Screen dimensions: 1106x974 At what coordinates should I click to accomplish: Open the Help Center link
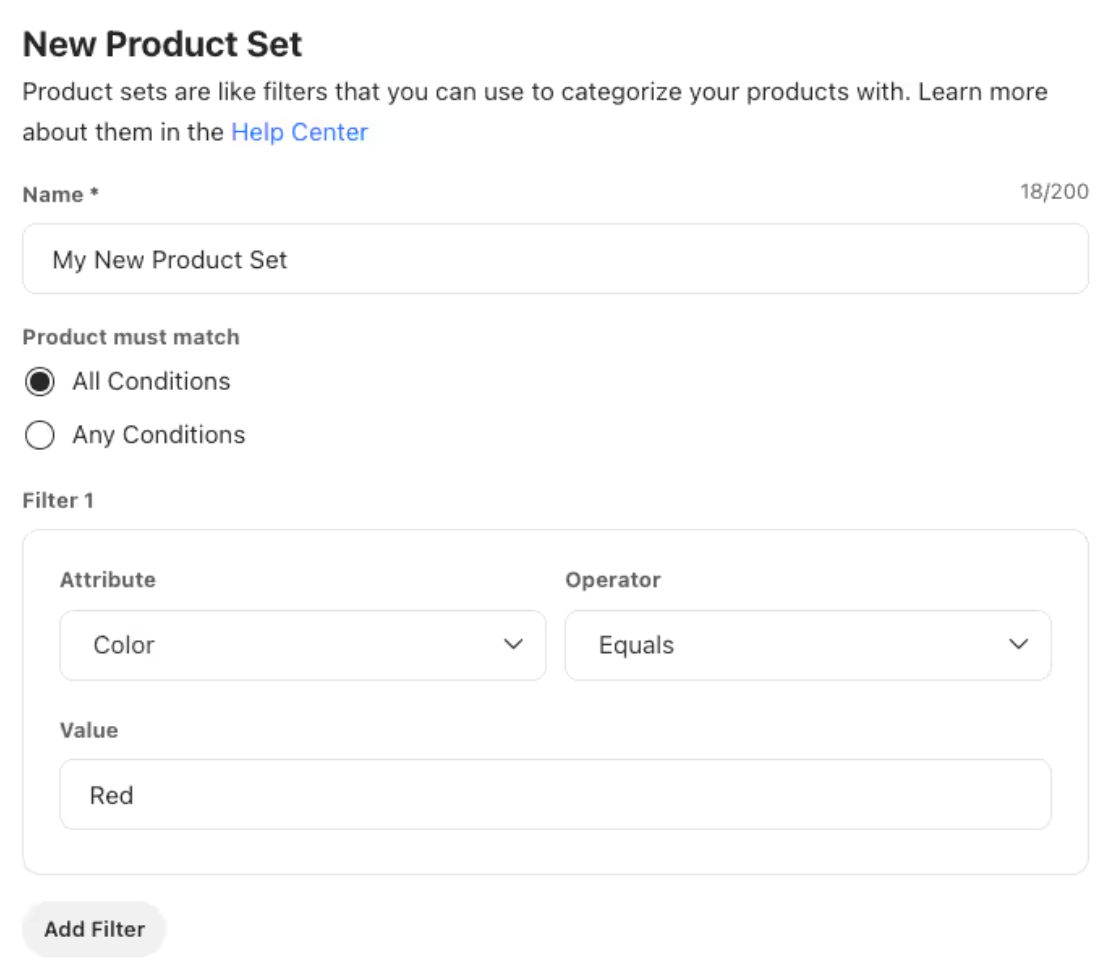pos(299,132)
